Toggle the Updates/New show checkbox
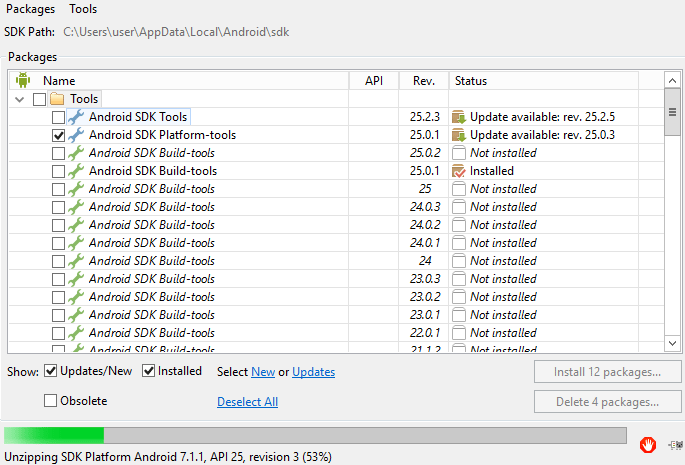 51,371
